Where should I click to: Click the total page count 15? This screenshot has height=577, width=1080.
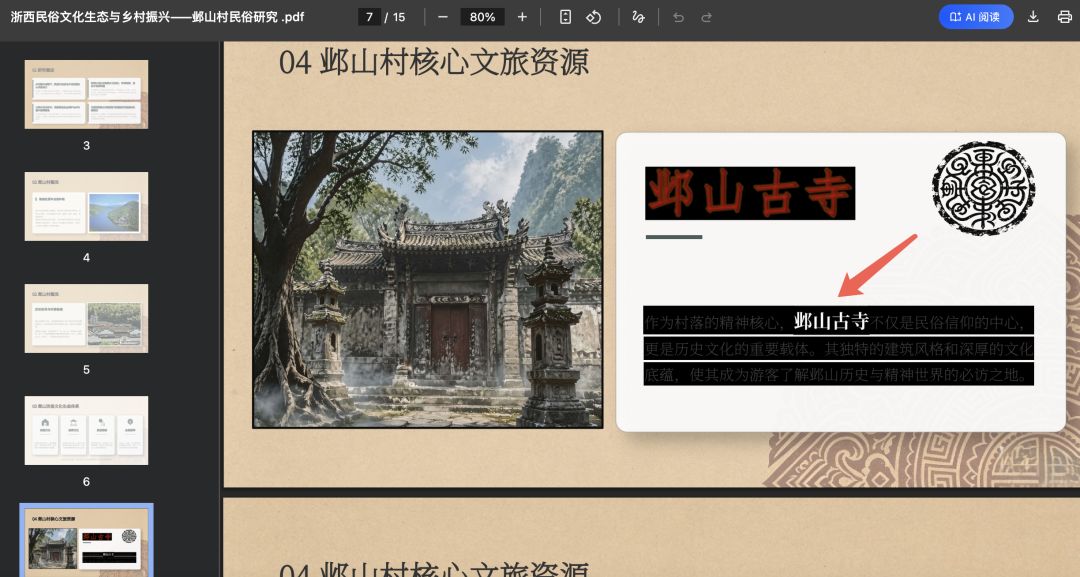pos(399,17)
